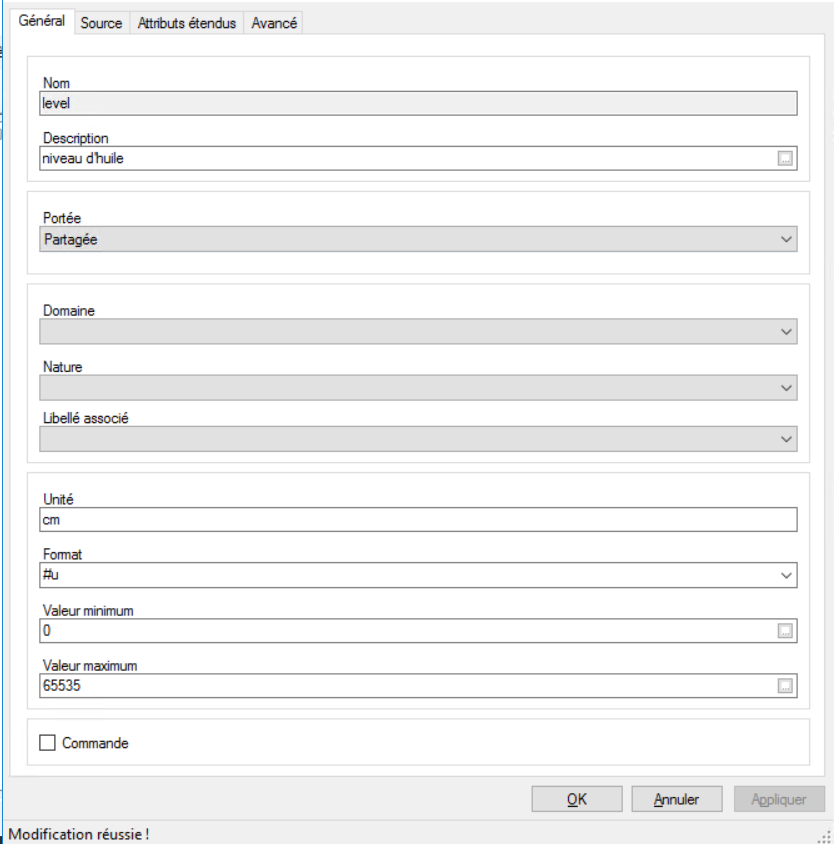Viewport: 834px width, 844px height.
Task: Click the ellipsis button beside Valeur minimum
Action: click(785, 631)
